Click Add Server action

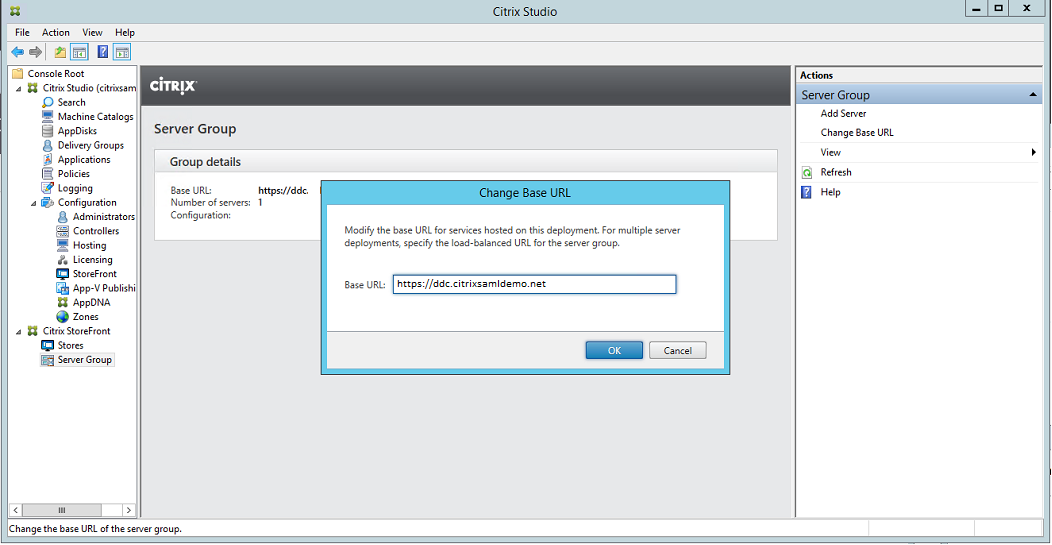[843, 113]
